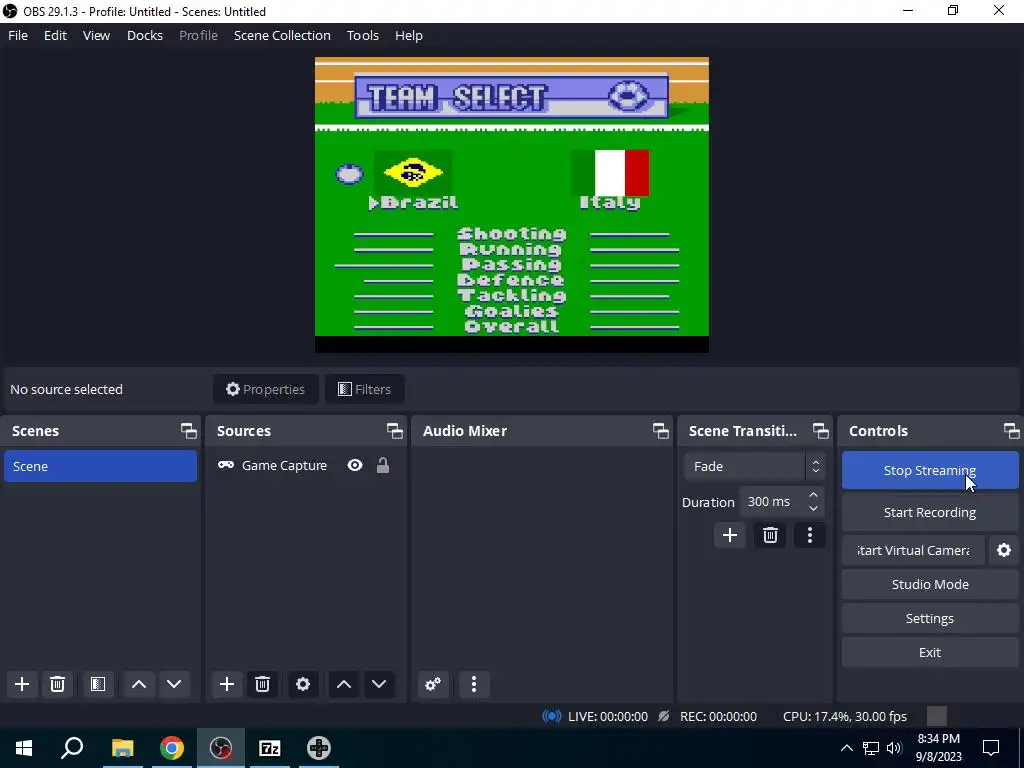Open 7-Zip from the taskbar
Screen dimensions: 1024x768
pyautogui.click(x=270, y=748)
